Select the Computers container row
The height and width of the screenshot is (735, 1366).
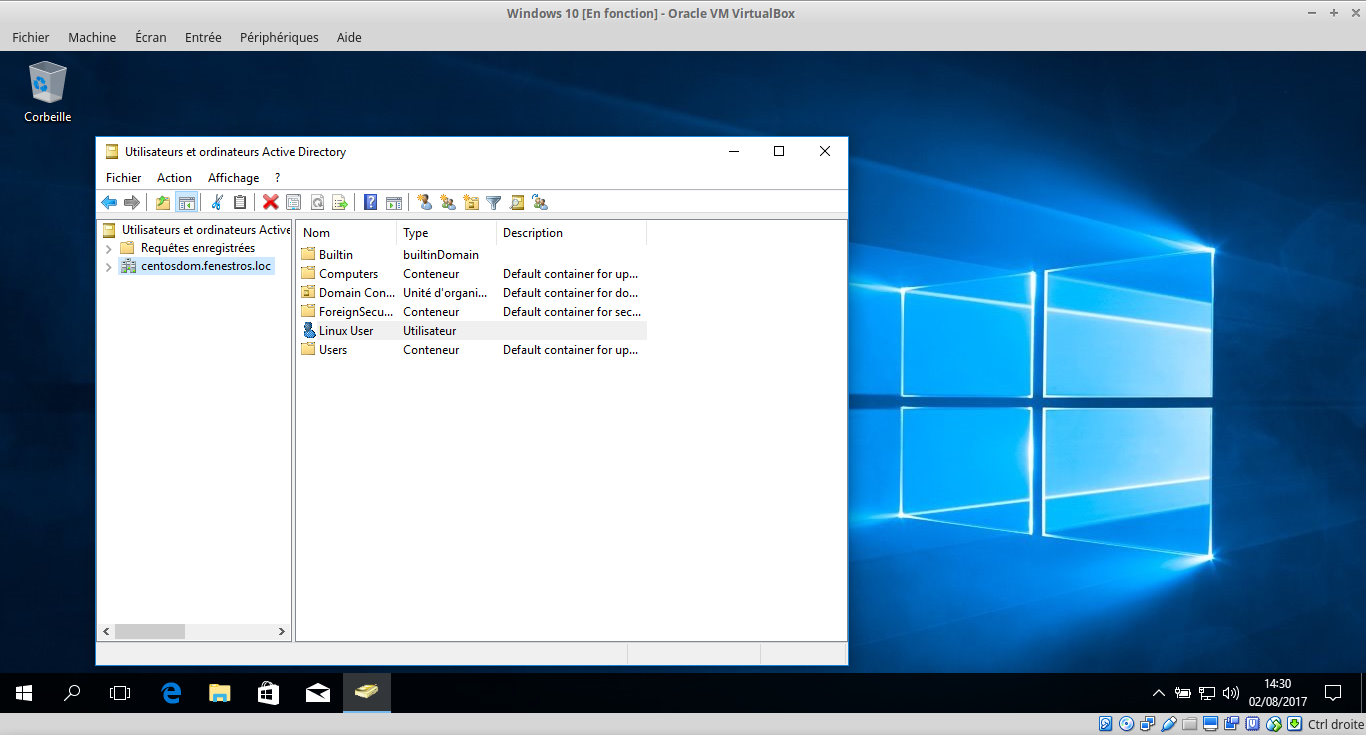pyautogui.click(x=472, y=274)
